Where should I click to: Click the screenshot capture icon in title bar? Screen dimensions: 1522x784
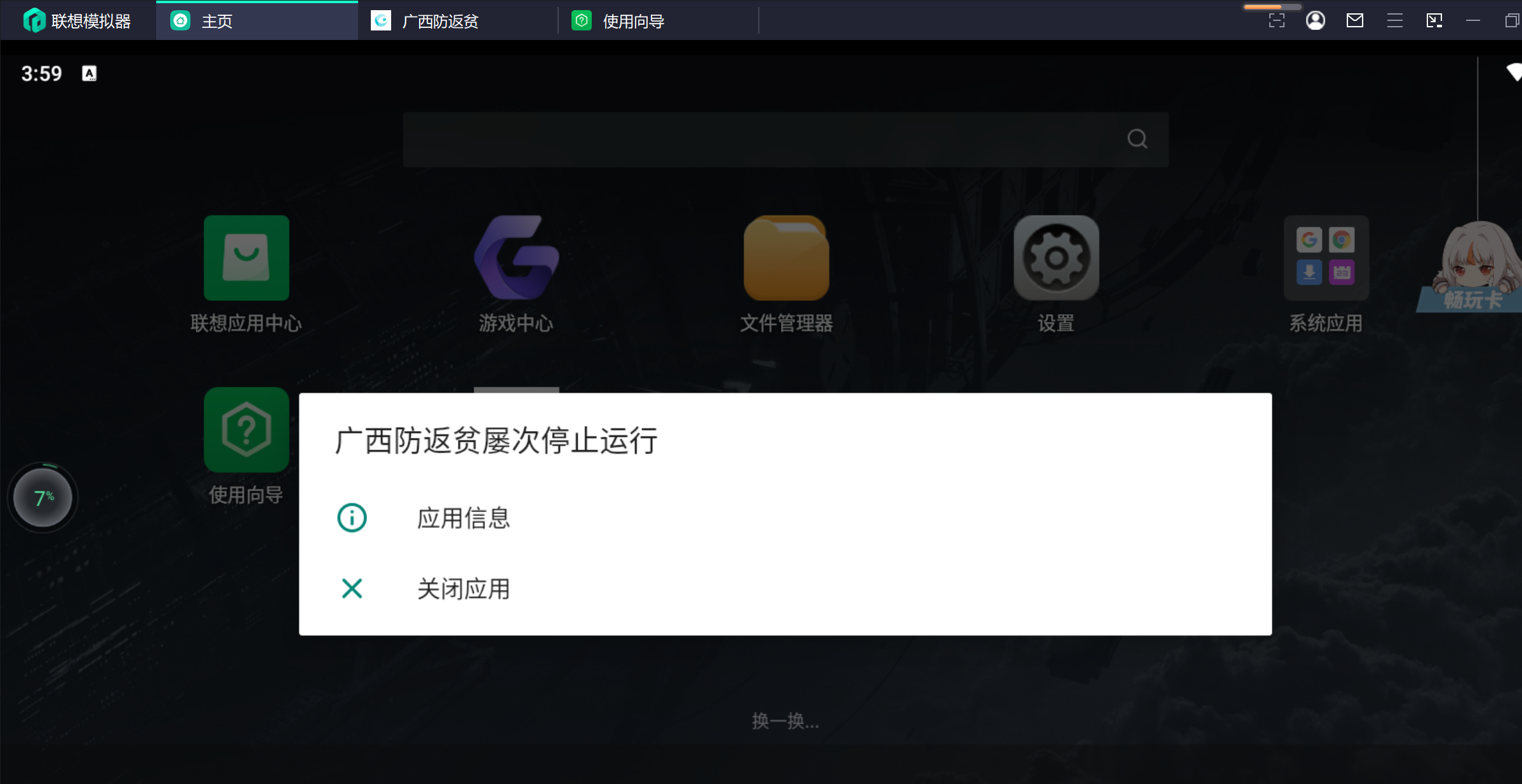pos(1277,20)
